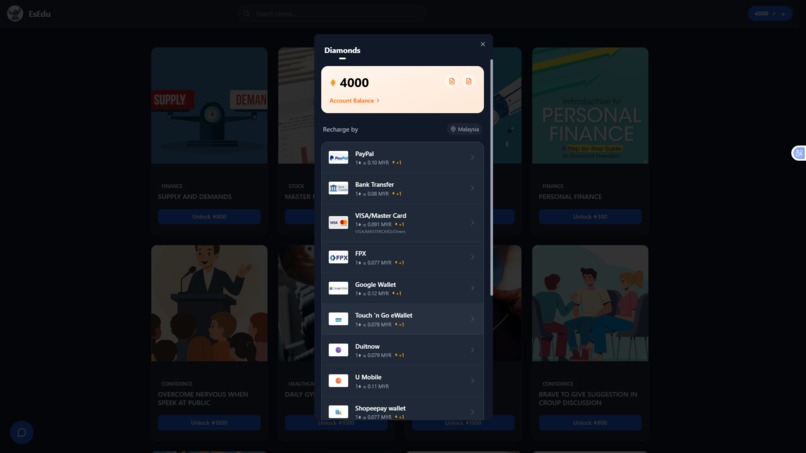The image size is (806, 453).
Task: Select the Bank Transfer payment name
Action: (x=374, y=185)
